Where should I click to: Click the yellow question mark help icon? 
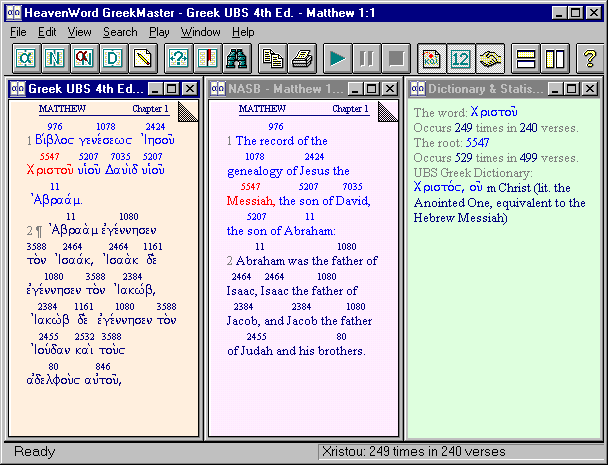pyautogui.click(x=590, y=59)
